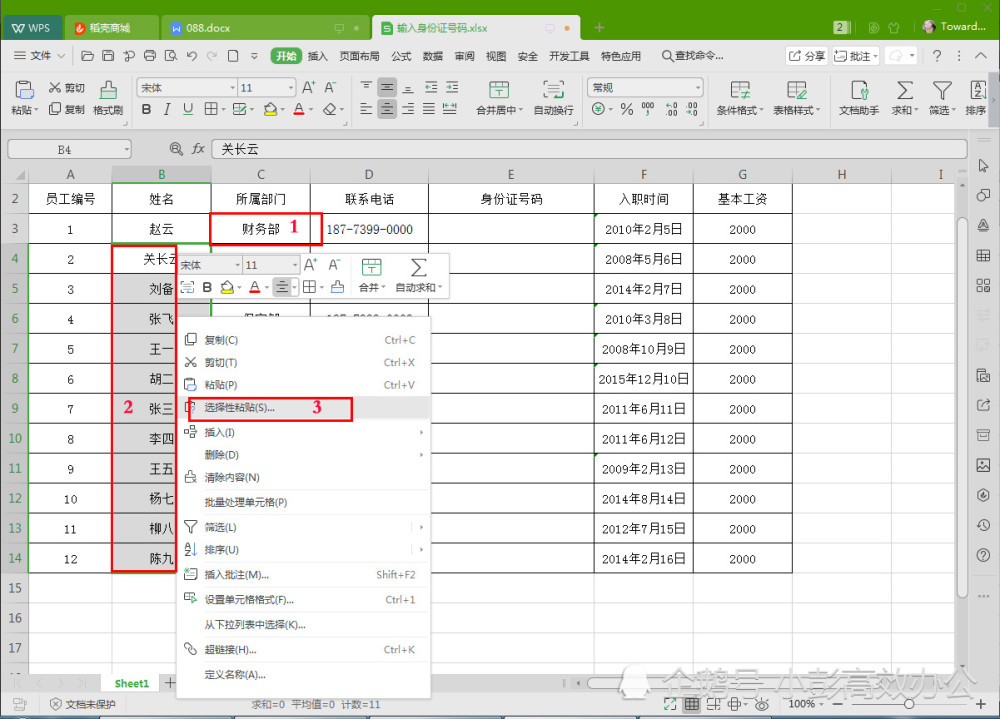Toggle middle vertical alignment in ribbon
This screenshot has width=1000, height=719.
click(x=386, y=87)
